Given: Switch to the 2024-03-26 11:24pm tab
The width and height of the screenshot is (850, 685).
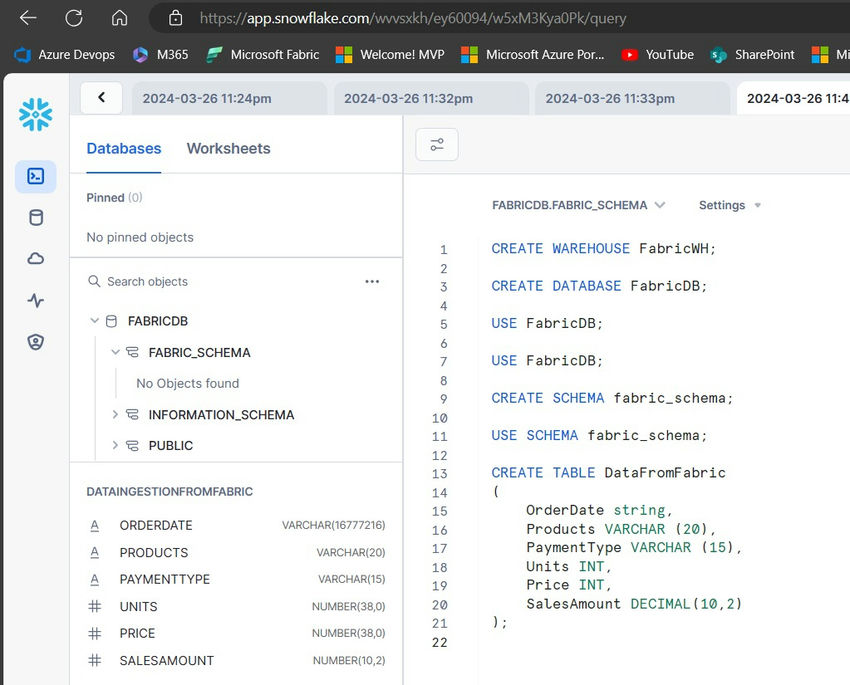Looking at the screenshot, I should coord(229,98).
